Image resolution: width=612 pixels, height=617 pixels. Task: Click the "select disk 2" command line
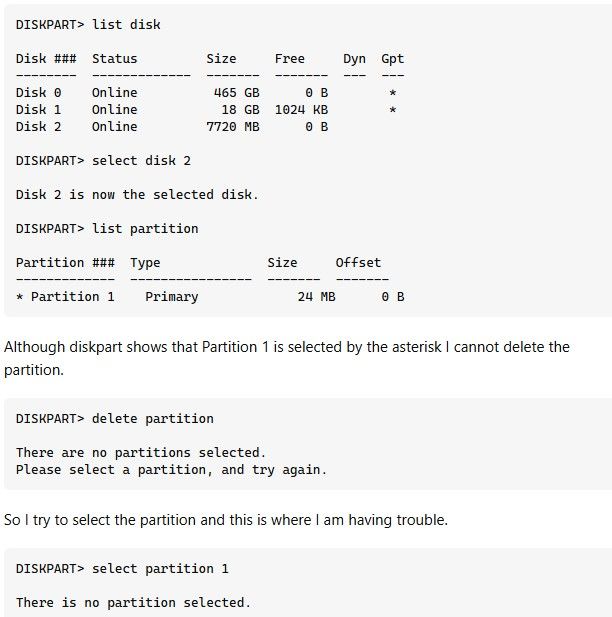[x=103, y=161]
